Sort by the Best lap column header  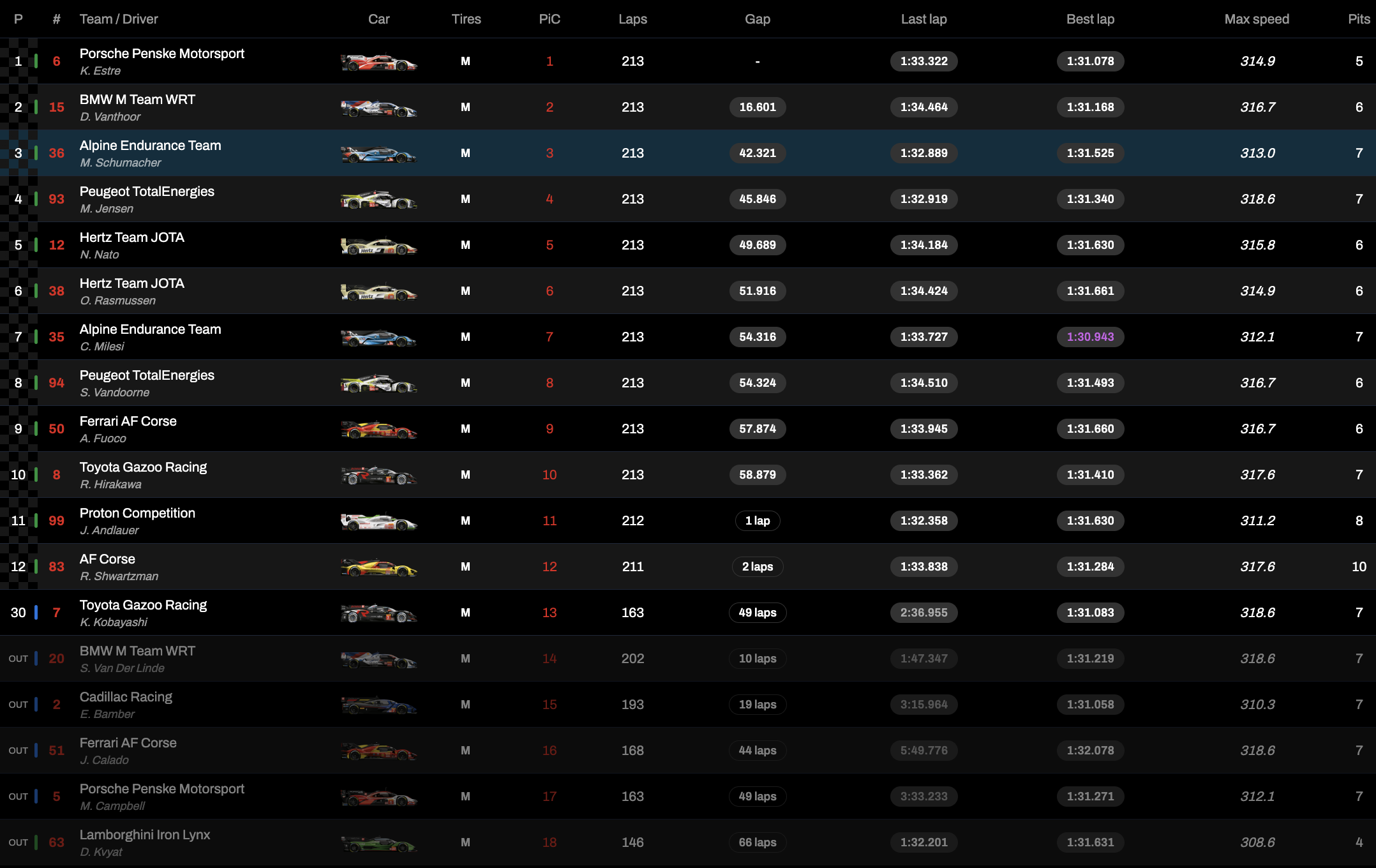point(1090,19)
